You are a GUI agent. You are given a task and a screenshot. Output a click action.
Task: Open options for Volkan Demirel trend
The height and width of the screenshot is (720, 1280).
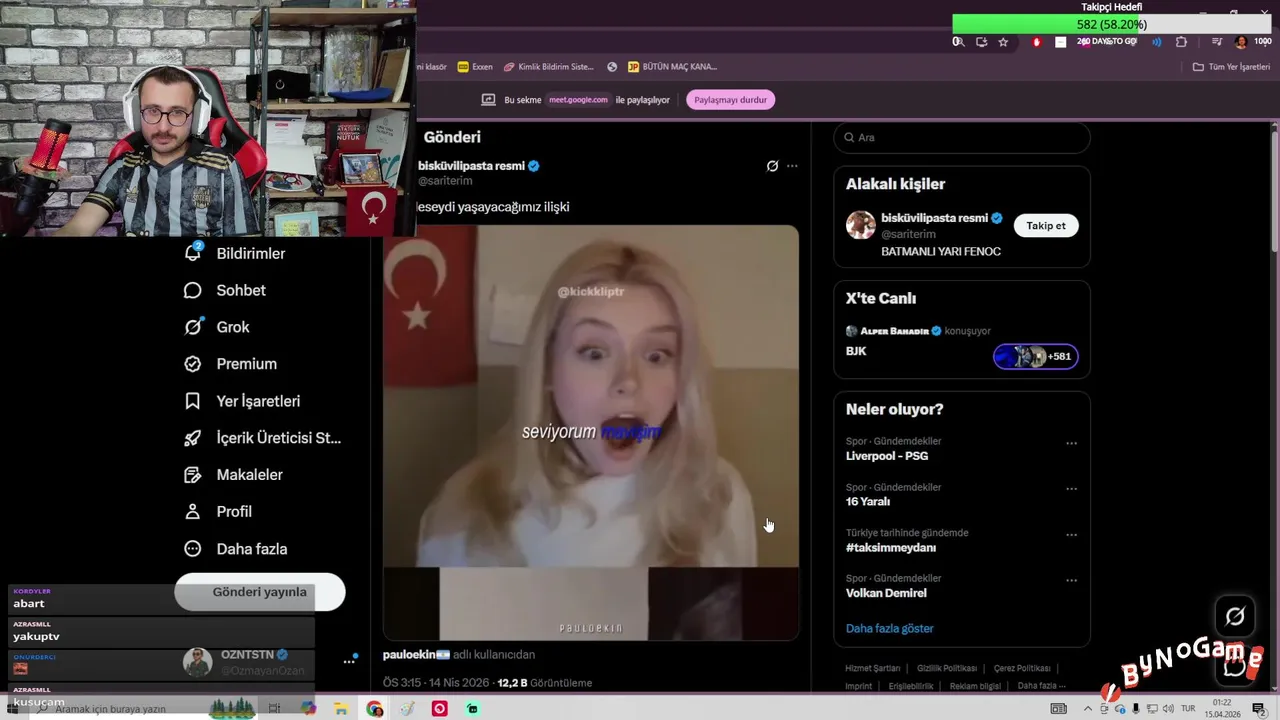coord(1071,580)
